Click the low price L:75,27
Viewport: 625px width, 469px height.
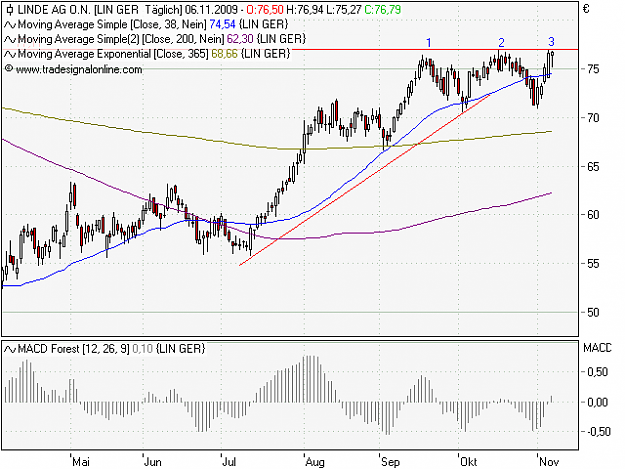point(344,10)
